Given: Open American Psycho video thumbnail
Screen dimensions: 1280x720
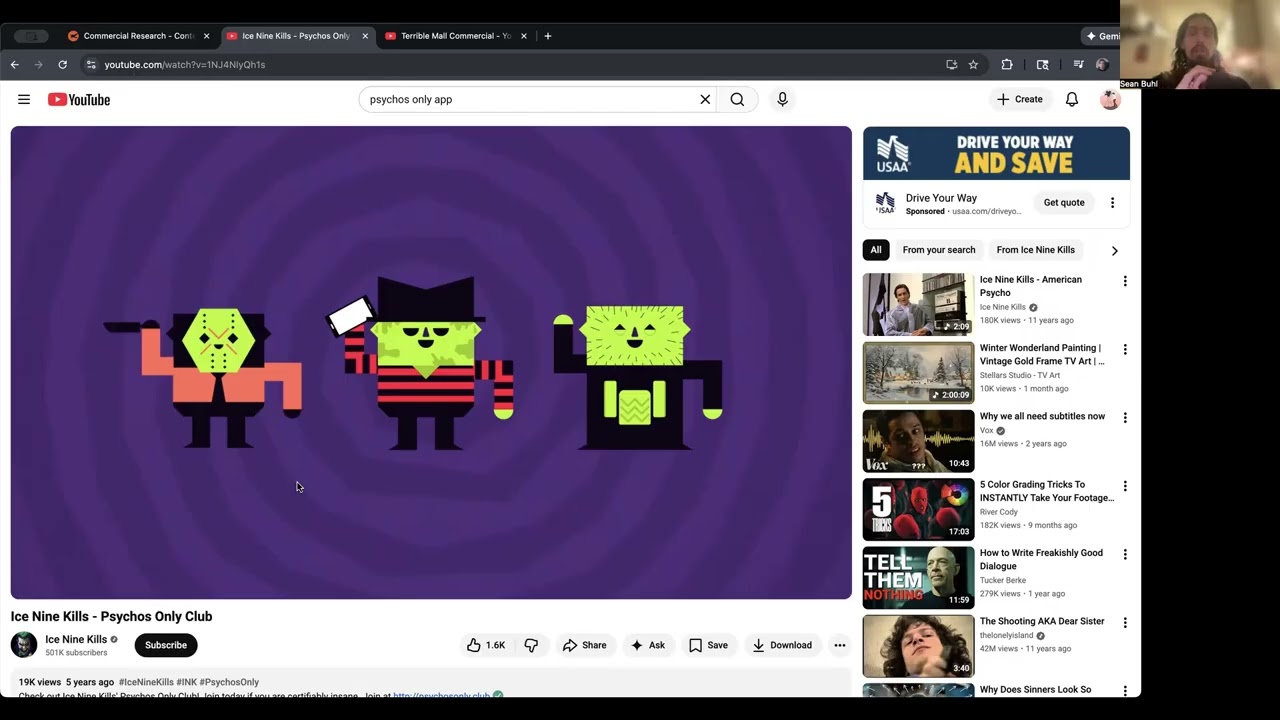Looking at the screenshot, I should tap(918, 304).
